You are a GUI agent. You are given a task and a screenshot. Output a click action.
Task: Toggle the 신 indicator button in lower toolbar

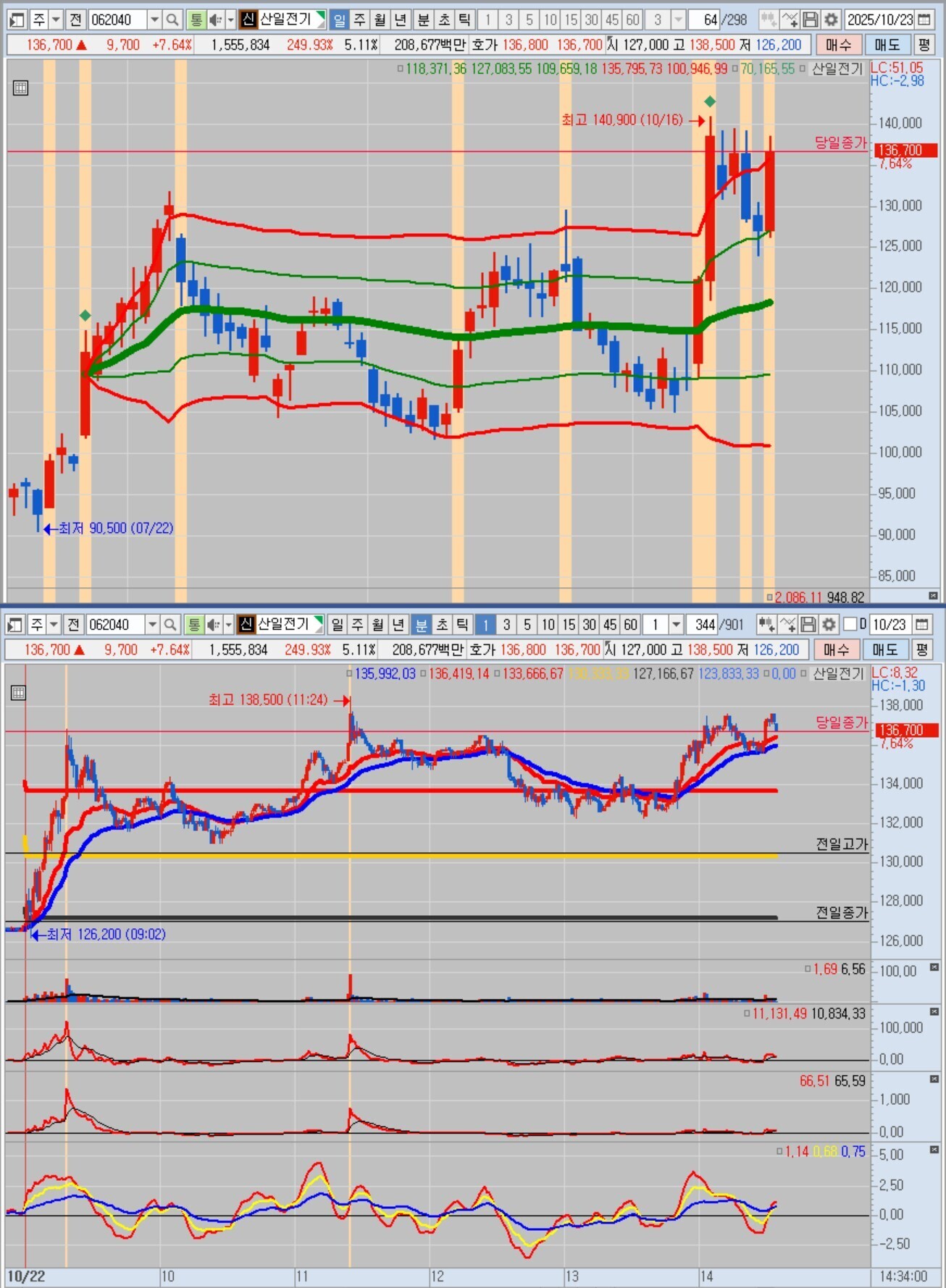[x=246, y=624]
